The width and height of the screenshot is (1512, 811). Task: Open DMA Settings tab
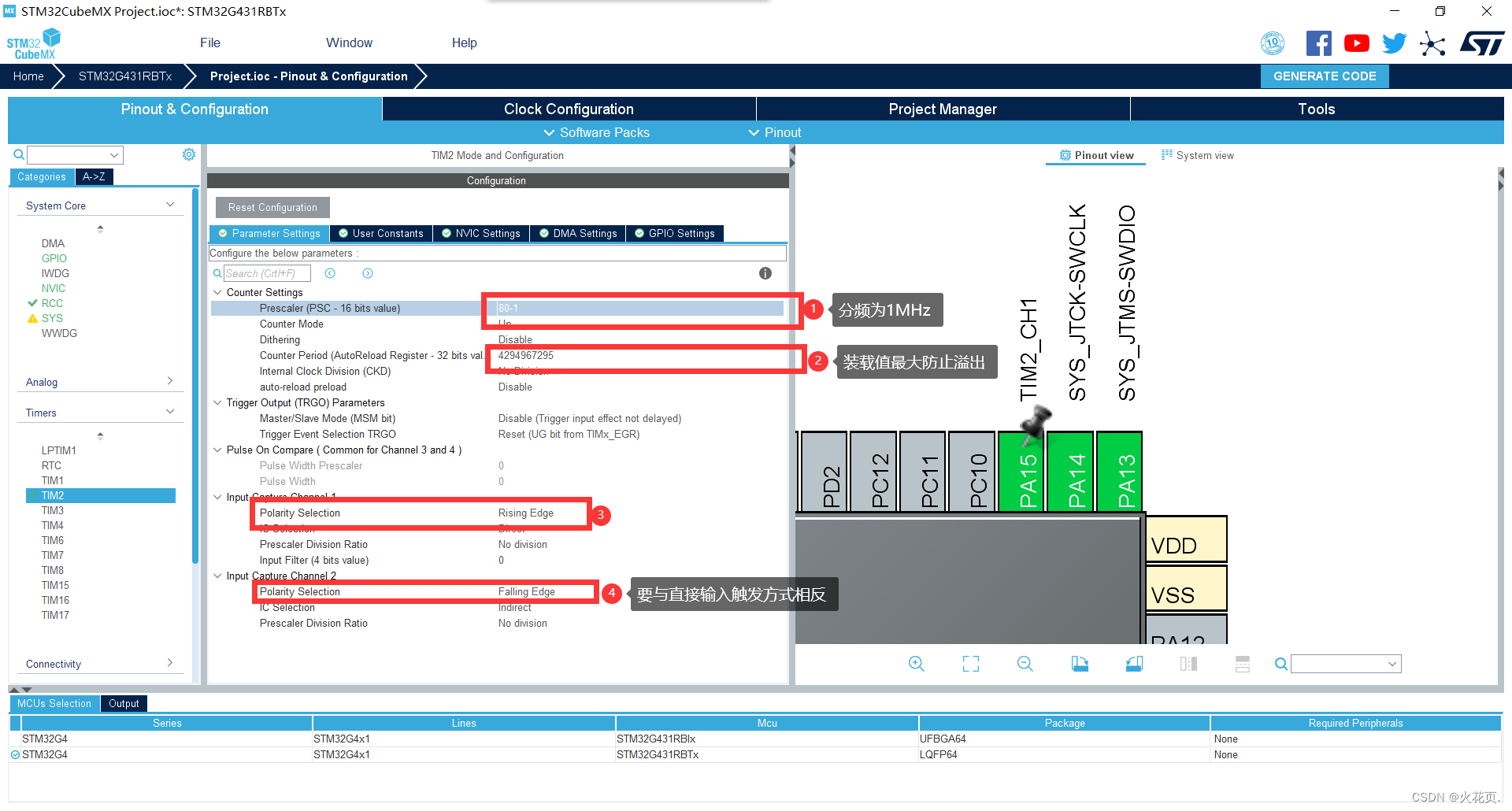click(578, 233)
